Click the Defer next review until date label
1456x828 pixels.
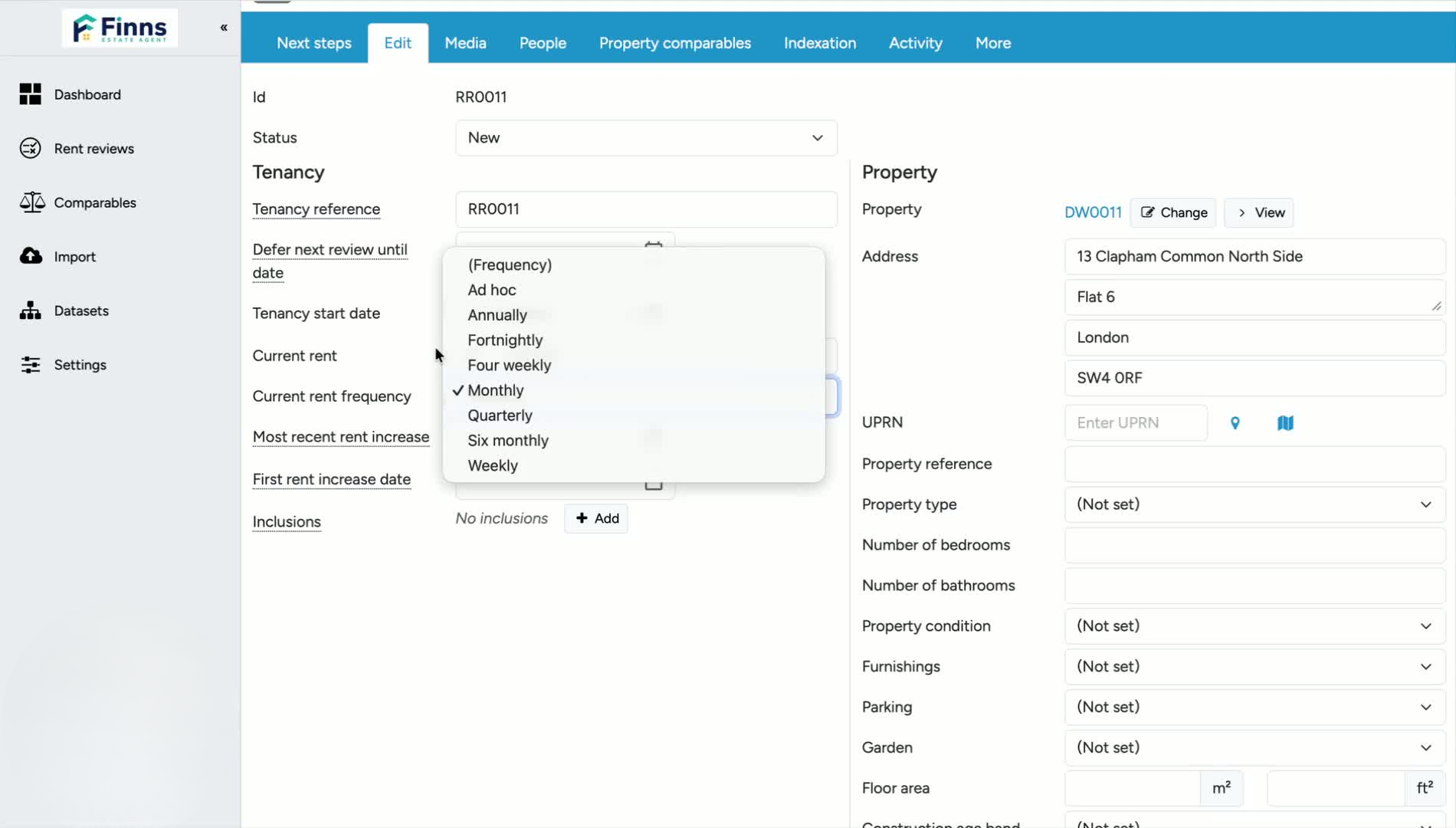tap(330, 261)
